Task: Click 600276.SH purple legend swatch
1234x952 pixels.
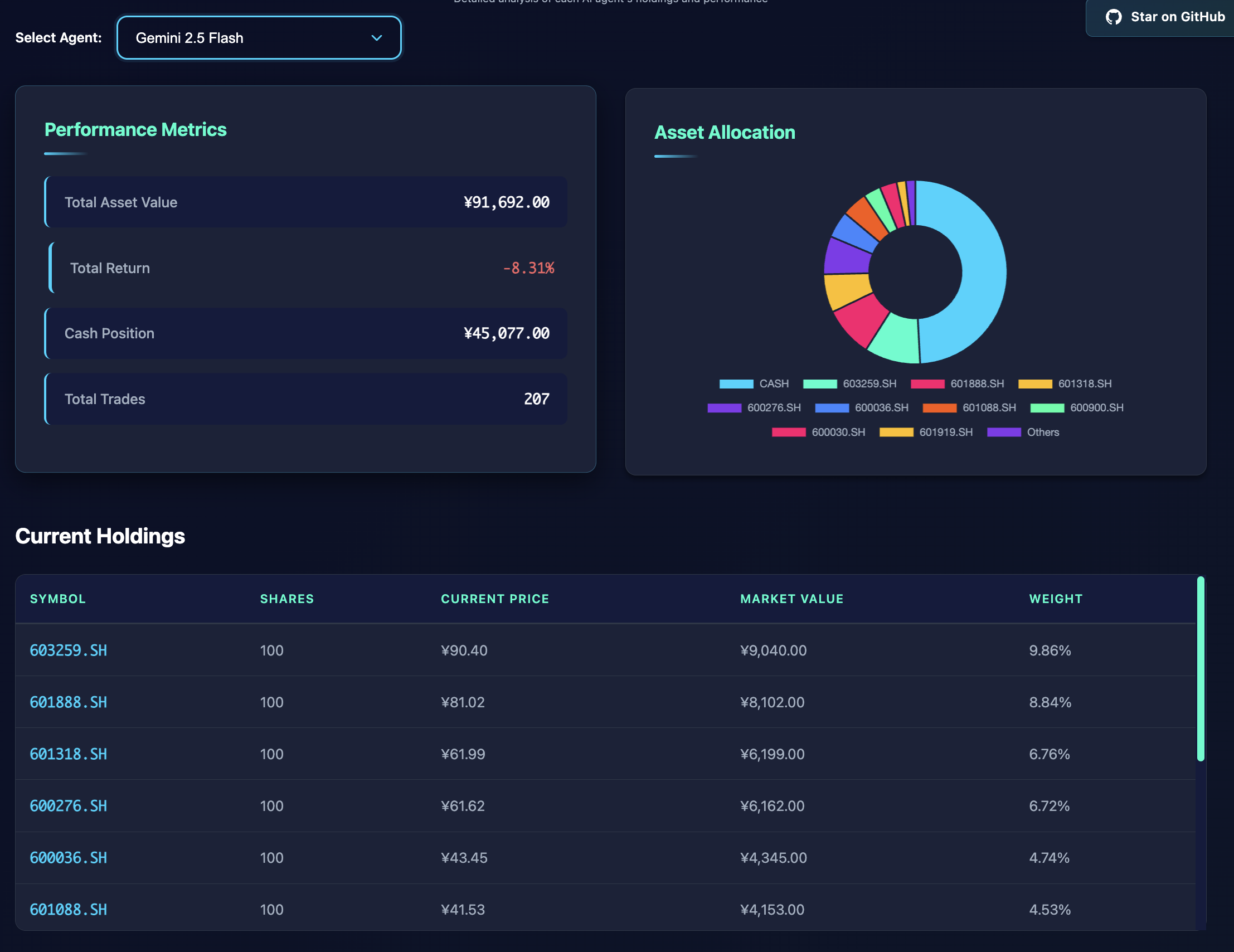Action: coord(724,408)
